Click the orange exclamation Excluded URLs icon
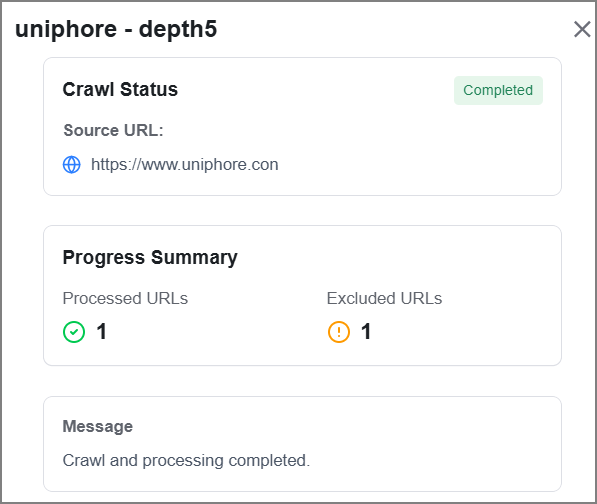 (x=339, y=332)
